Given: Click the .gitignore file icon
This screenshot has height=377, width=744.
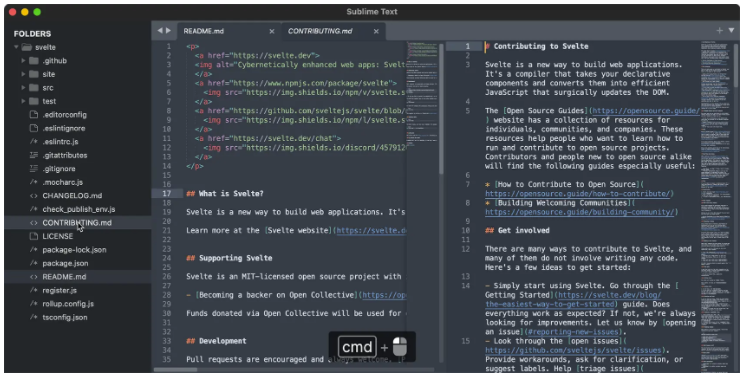Looking at the screenshot, I should coord(34,169).
